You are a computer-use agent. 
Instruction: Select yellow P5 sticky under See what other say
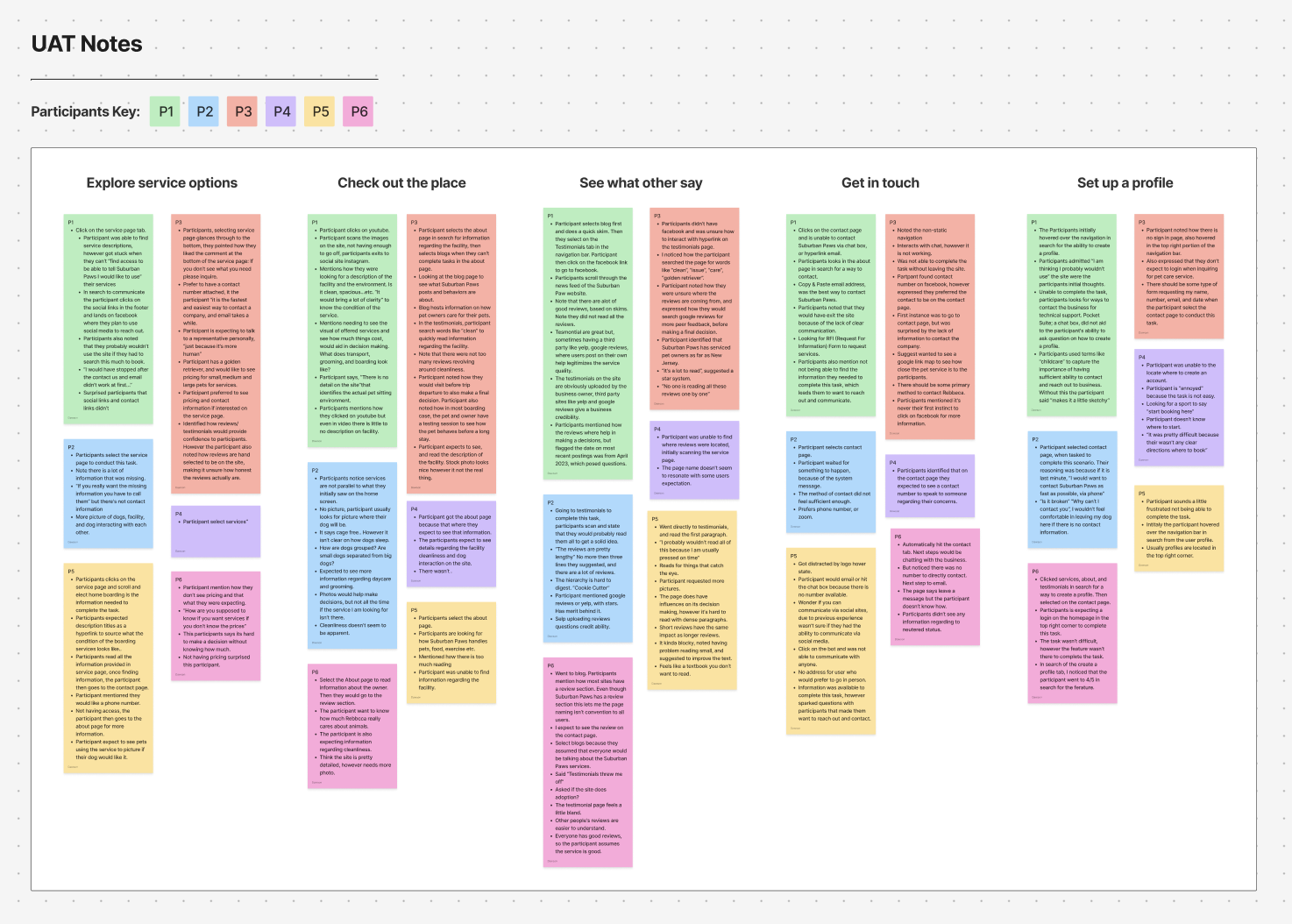click(x=694, y=601)
